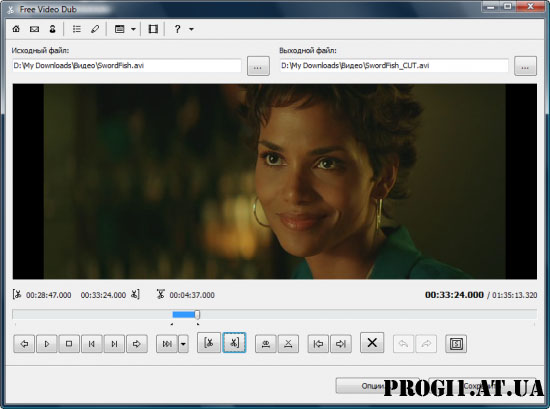Click the bold current position 00:33:24.000
Viewport: 550px width, 409px height.
click(x=454, y=295)
